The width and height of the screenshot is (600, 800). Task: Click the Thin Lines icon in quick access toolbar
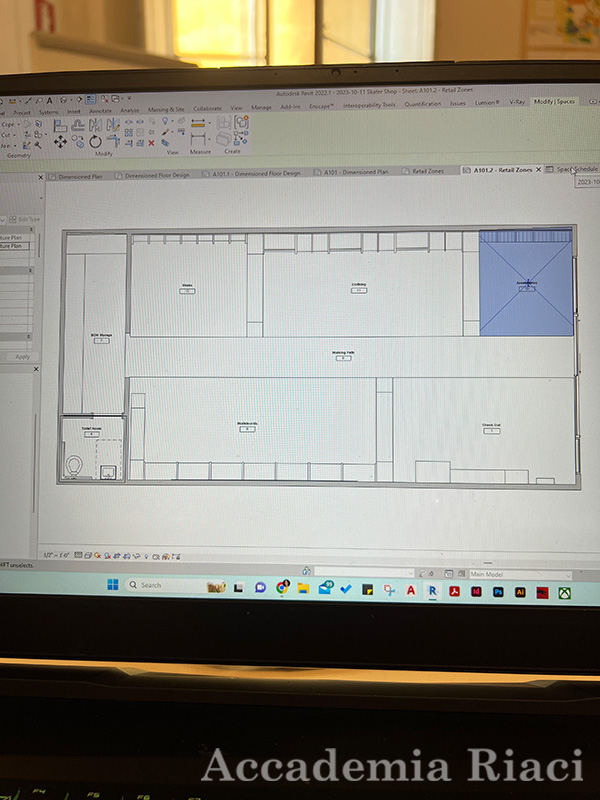(x=90, y=99)
